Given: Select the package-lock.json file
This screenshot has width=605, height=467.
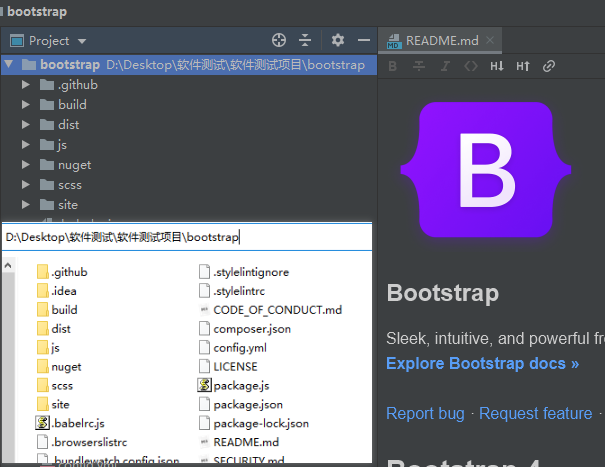Looking at the screenshot, I should coord(254,423).
